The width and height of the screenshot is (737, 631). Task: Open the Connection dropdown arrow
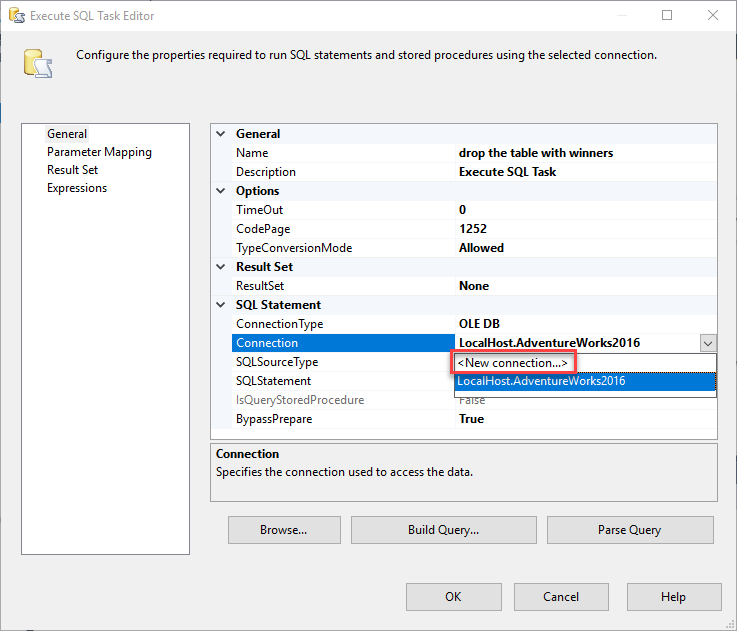[708, 343]
